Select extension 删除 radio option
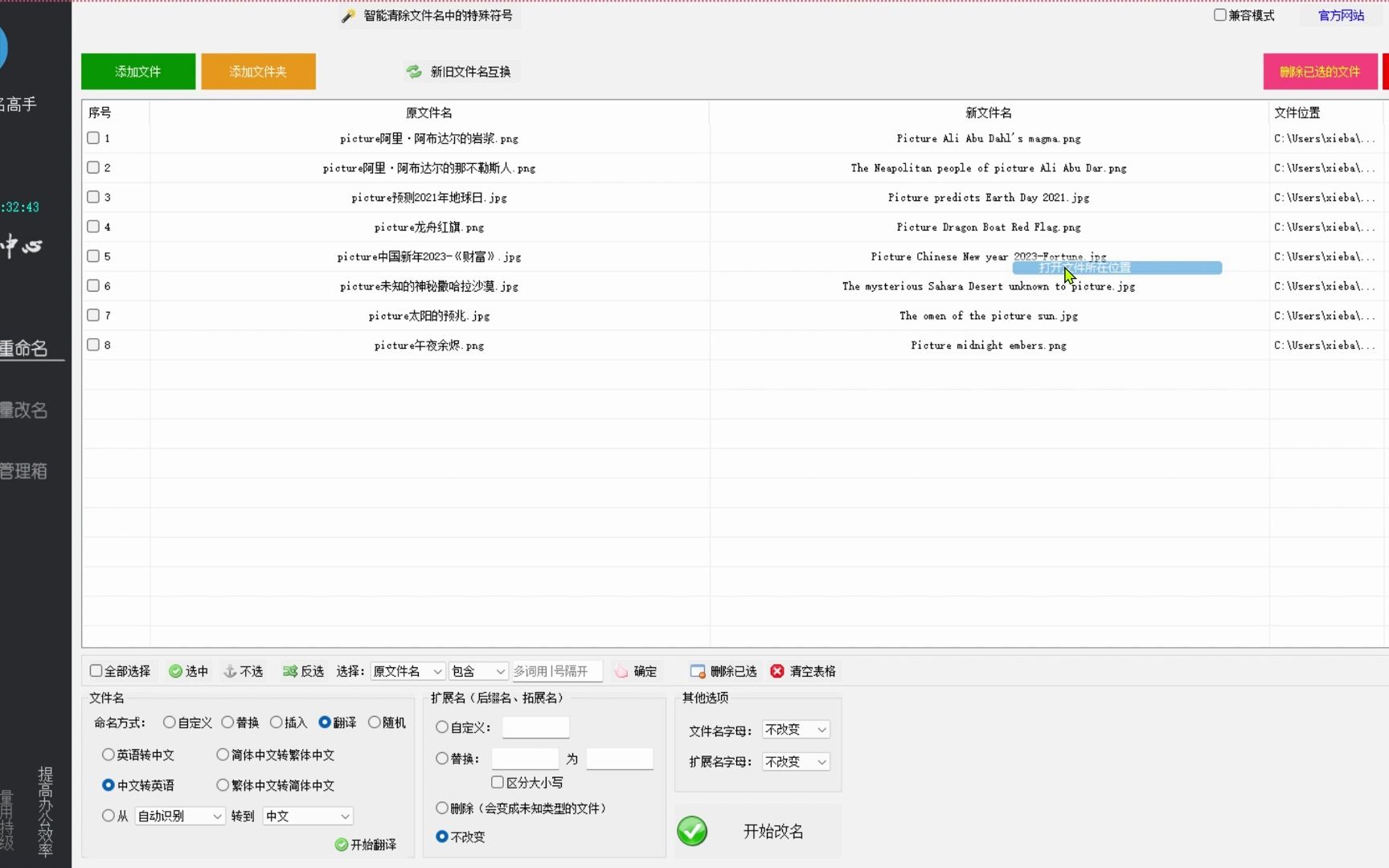Screen dimensions: 1389x868 pos(442,808)
